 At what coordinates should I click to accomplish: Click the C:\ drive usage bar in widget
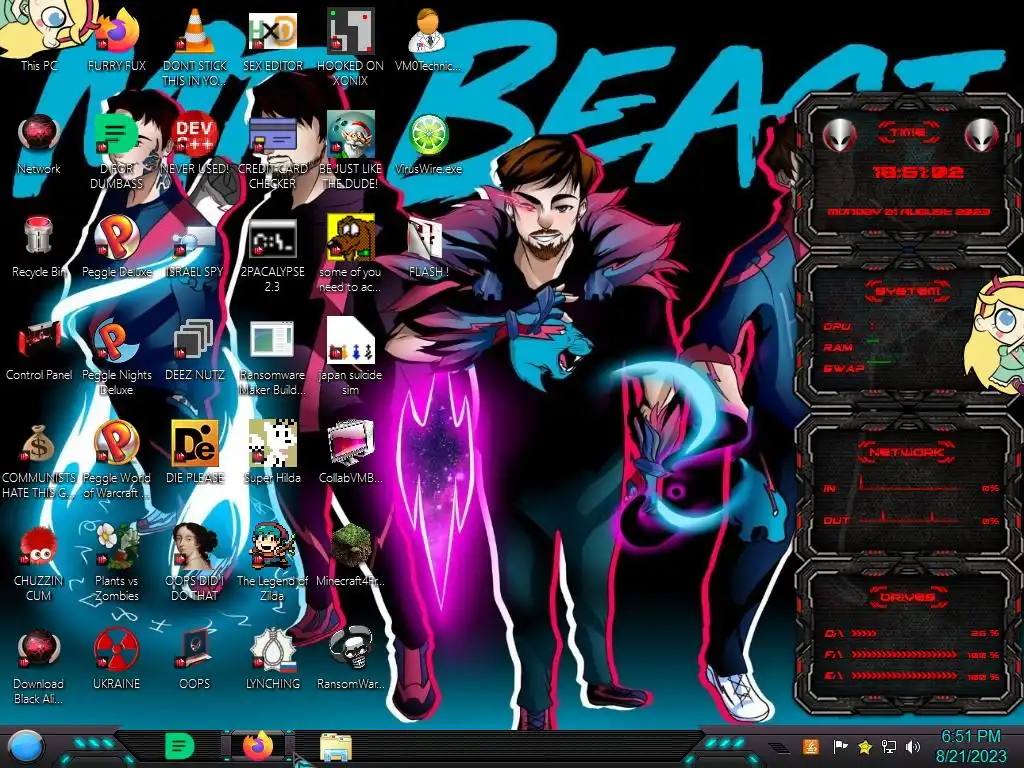coord(912,633)
